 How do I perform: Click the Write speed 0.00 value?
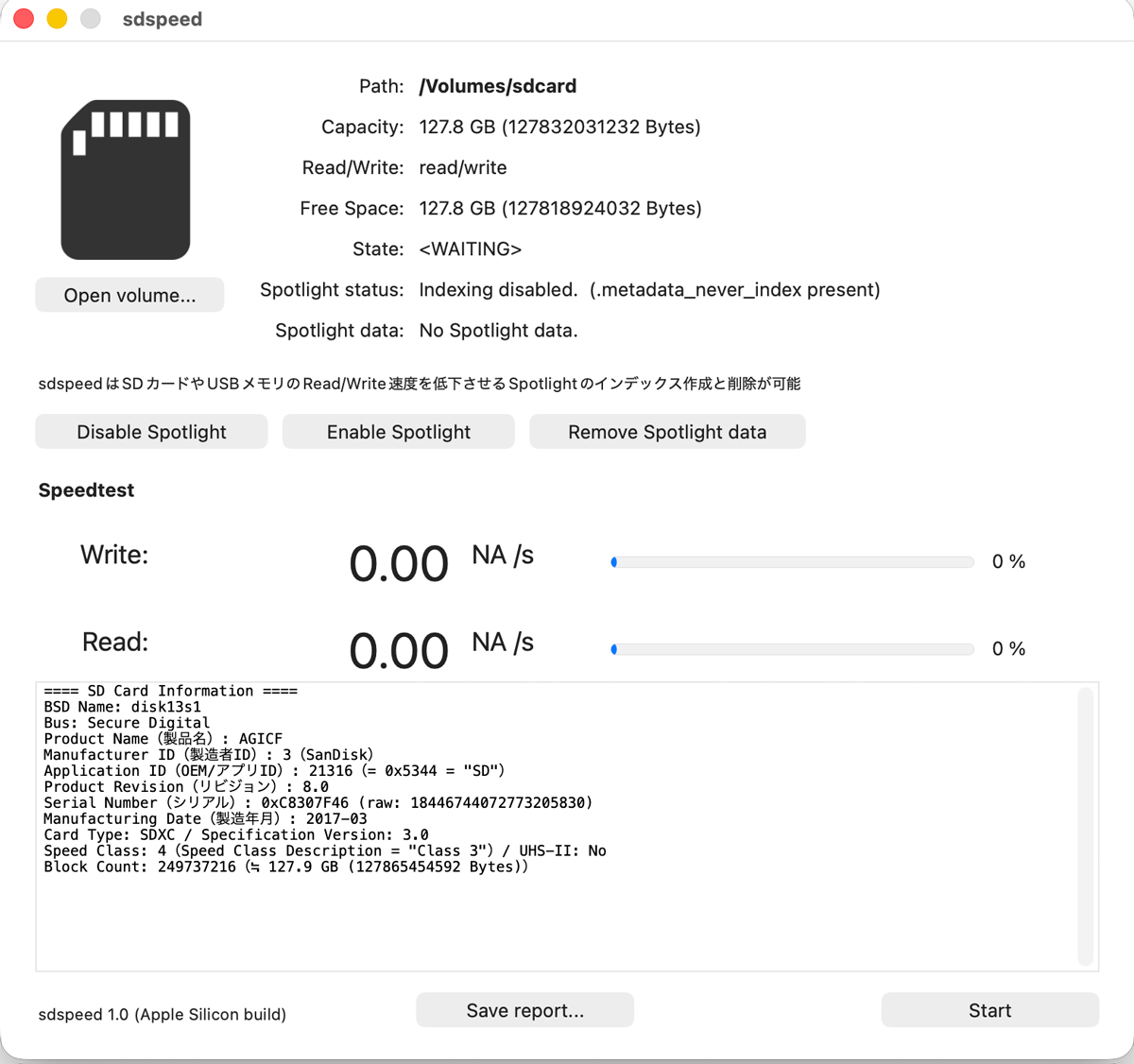pyautogui.click(x=399, y=564)
